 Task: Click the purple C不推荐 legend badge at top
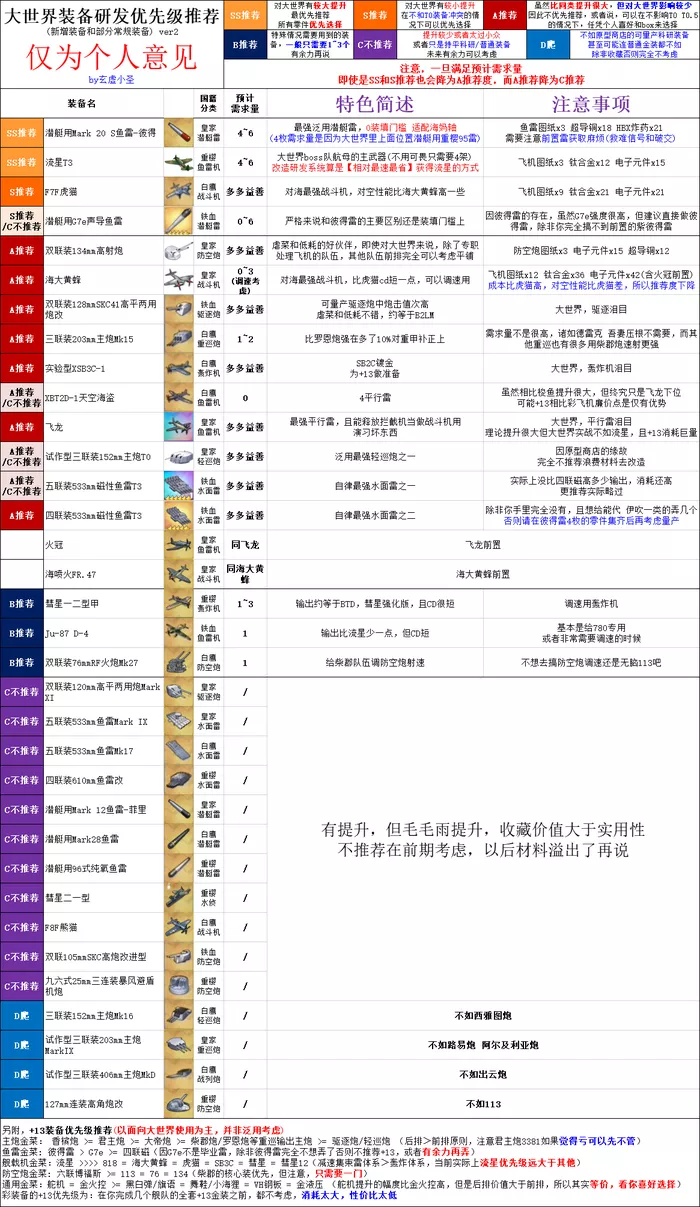[x=374, y=45]
